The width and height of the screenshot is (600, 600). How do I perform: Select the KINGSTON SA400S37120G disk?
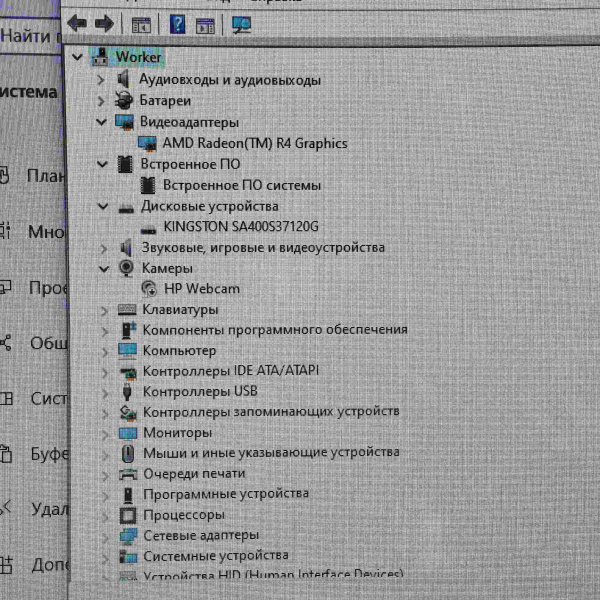[247, 226]
